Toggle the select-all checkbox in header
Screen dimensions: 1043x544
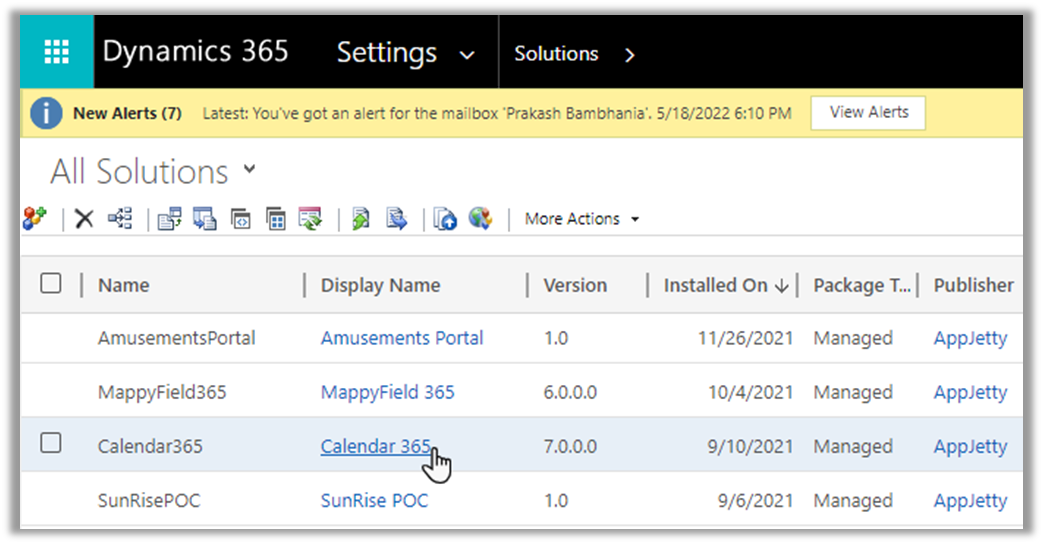(51, 284)
